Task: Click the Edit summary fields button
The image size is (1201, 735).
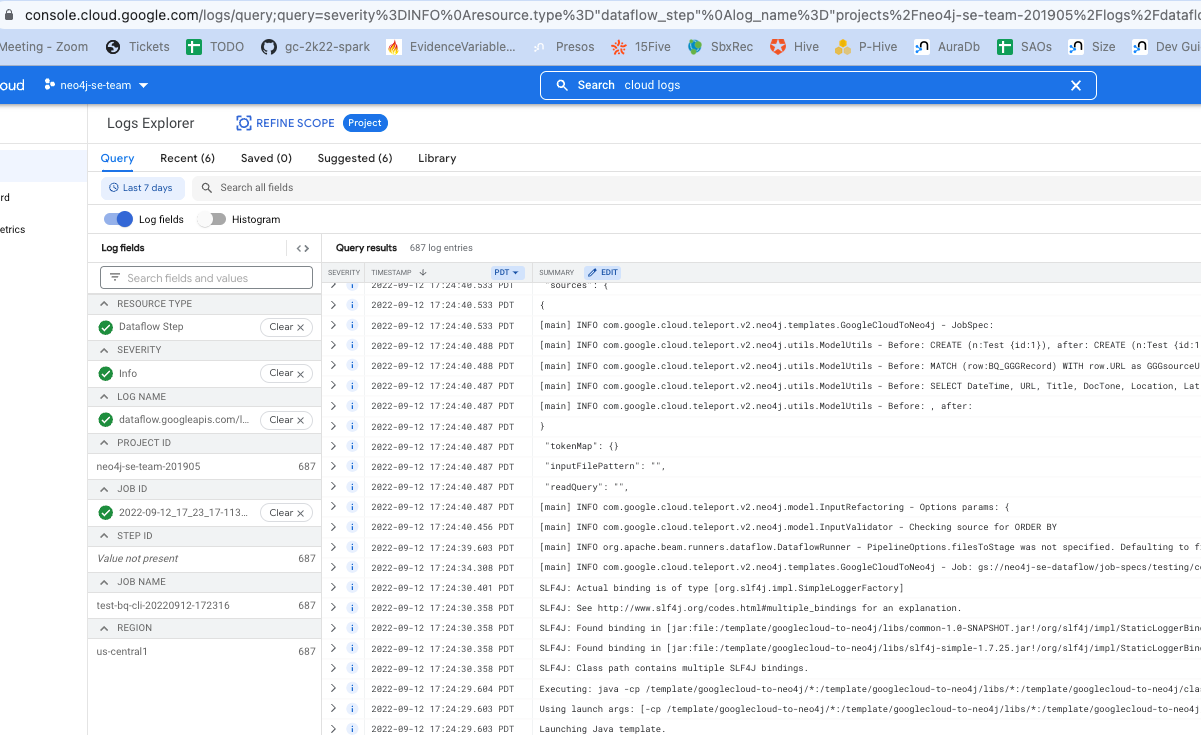Action: pos(602,272)
